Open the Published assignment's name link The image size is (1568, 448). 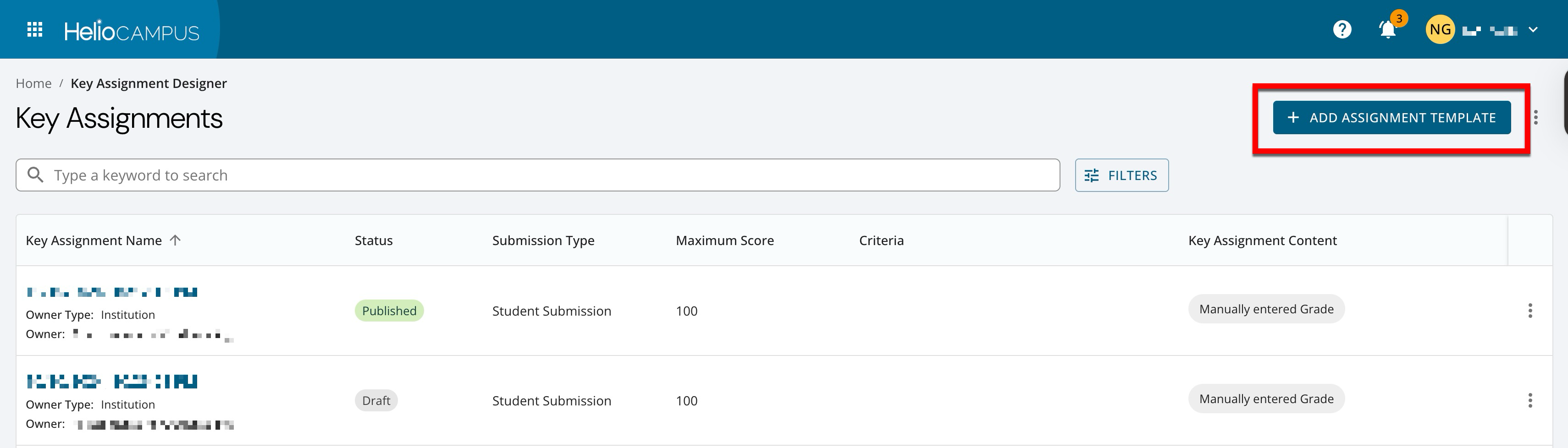point(112,292)
